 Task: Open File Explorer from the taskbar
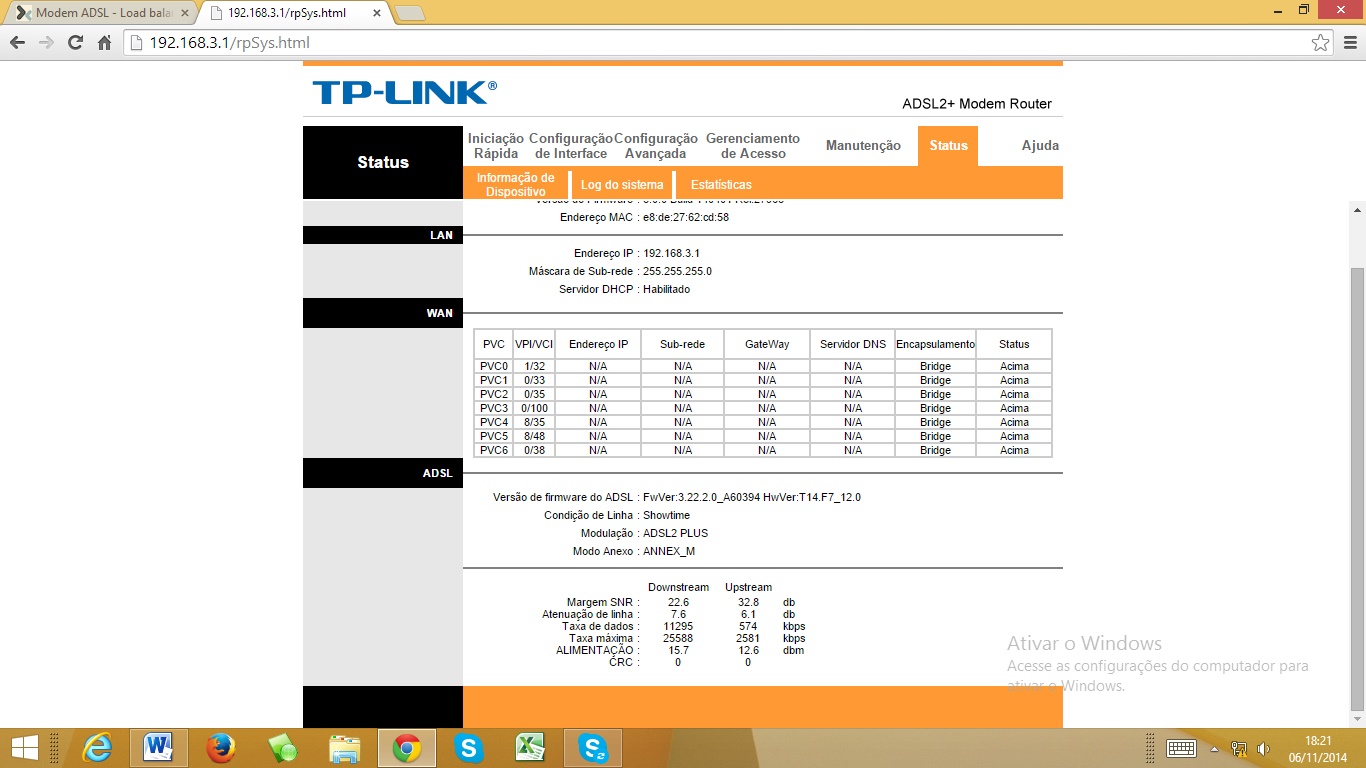tap(345, 747)
